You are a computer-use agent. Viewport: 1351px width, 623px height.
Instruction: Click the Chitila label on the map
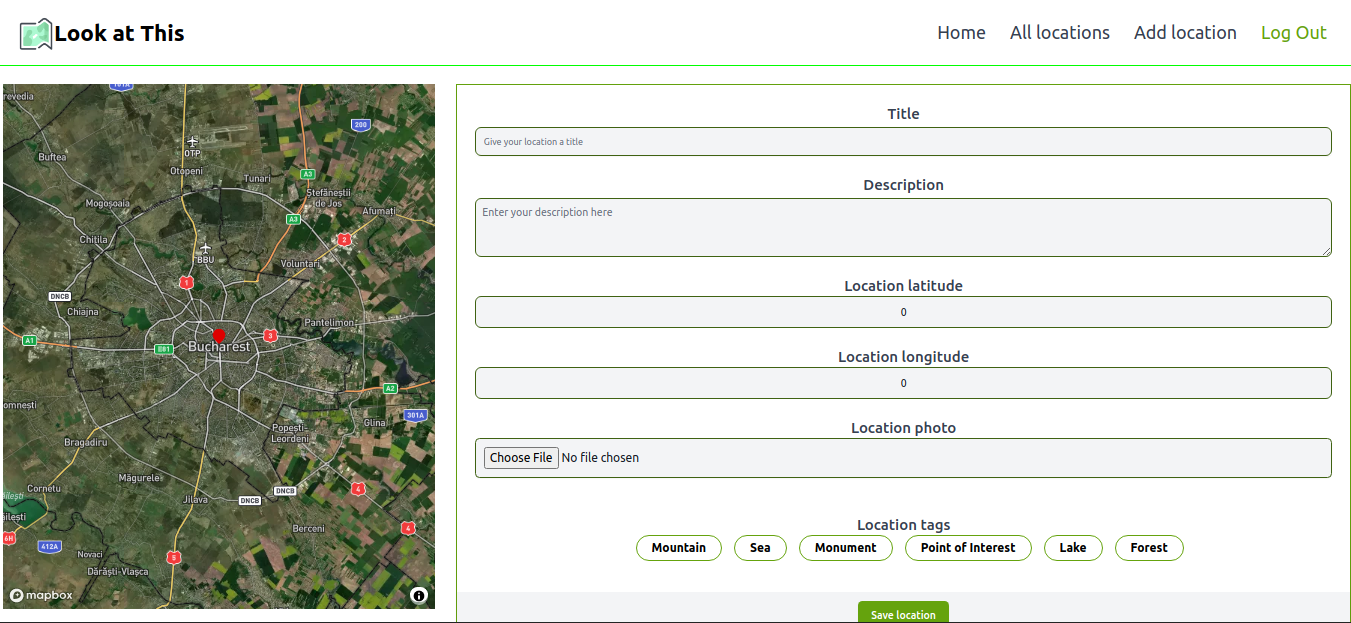(93, 240)
